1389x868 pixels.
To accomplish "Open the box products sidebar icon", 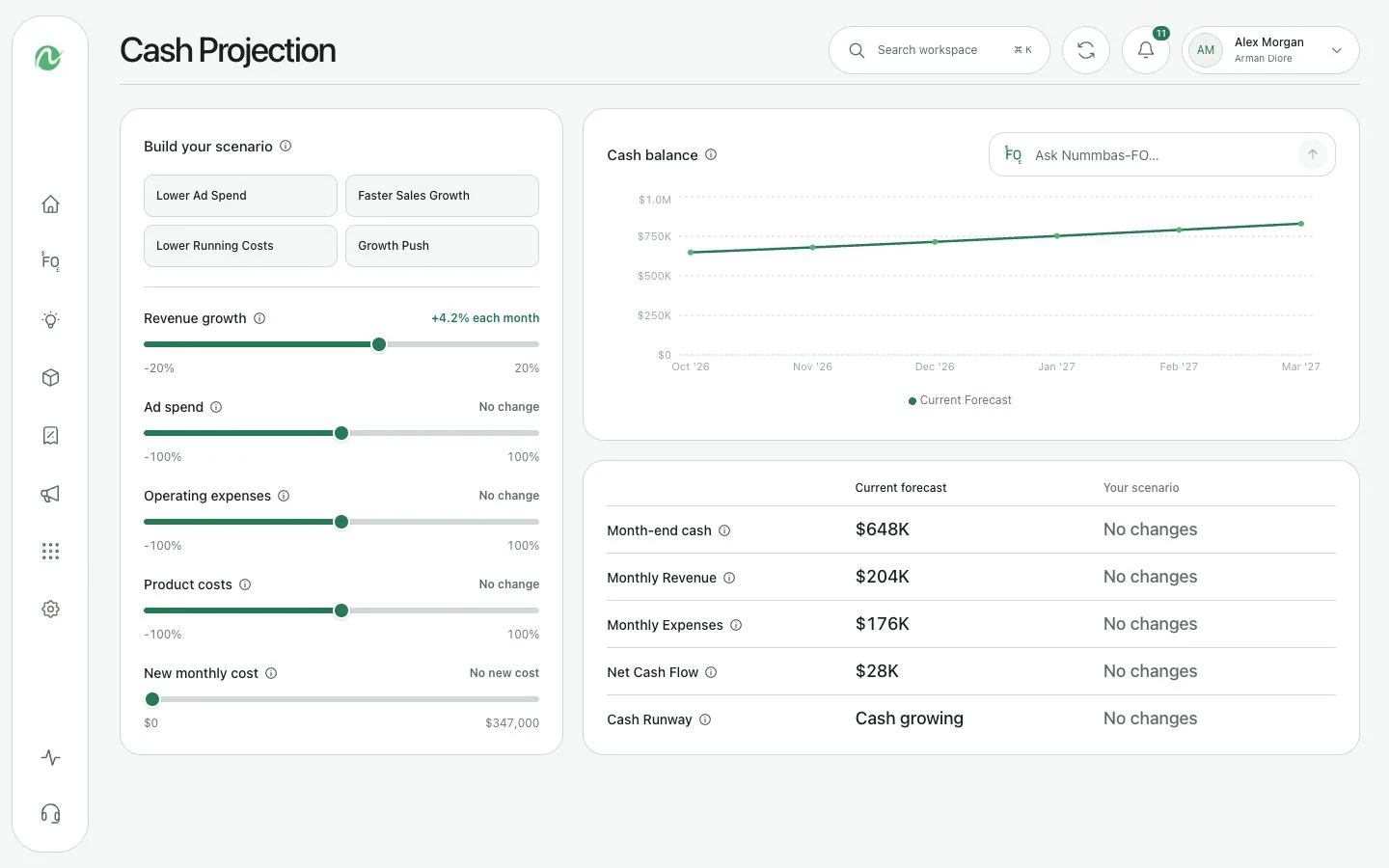I will point(51,378).
